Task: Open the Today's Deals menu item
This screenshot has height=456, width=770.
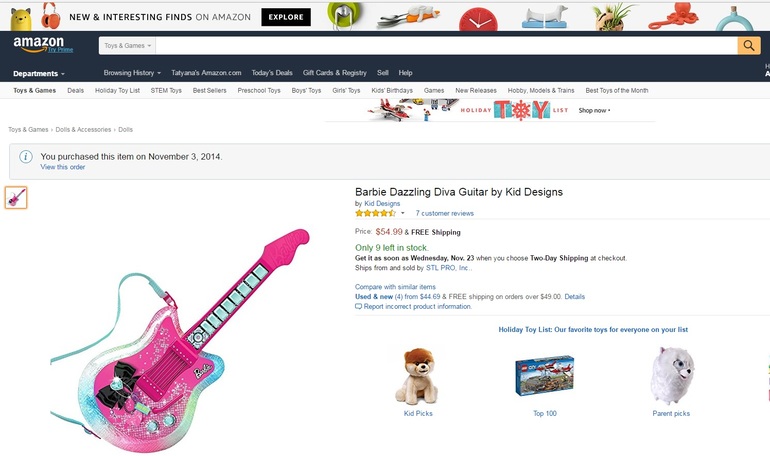Action: coord(272,73)
